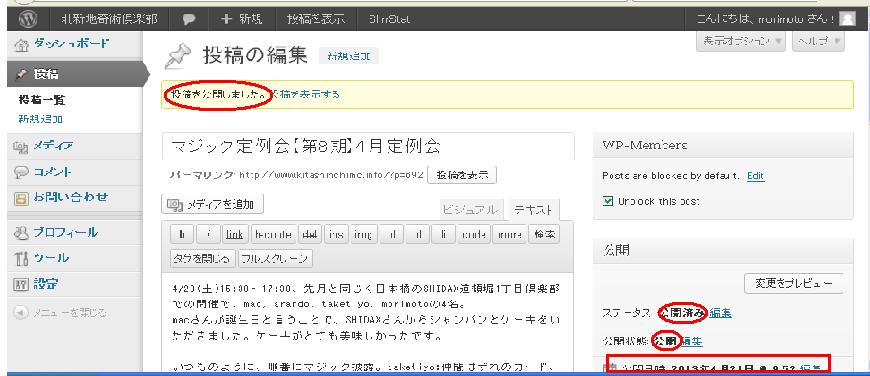Open the WordPress logo menu
870x376 pixels.
click(27, 19)
